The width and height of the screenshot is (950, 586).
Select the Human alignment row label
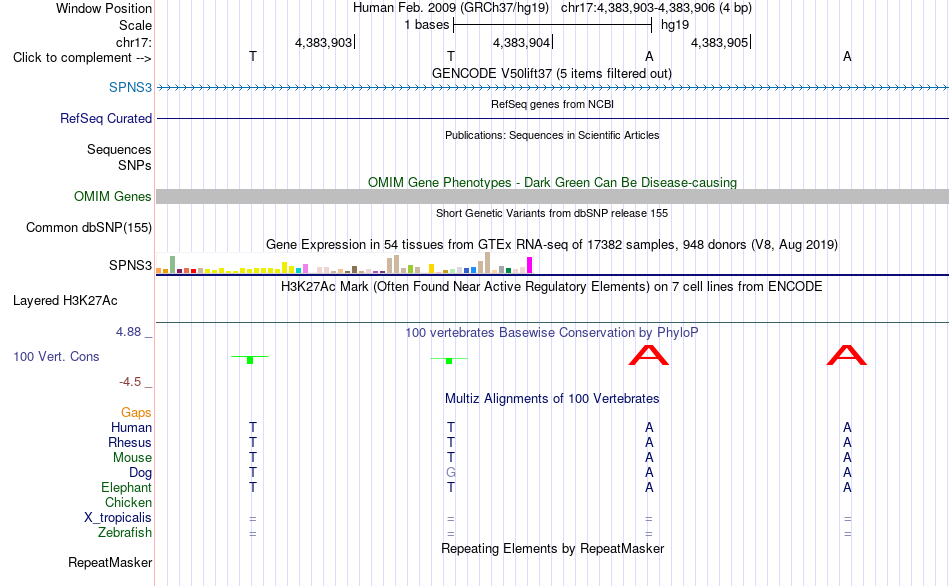click(131, 427)
